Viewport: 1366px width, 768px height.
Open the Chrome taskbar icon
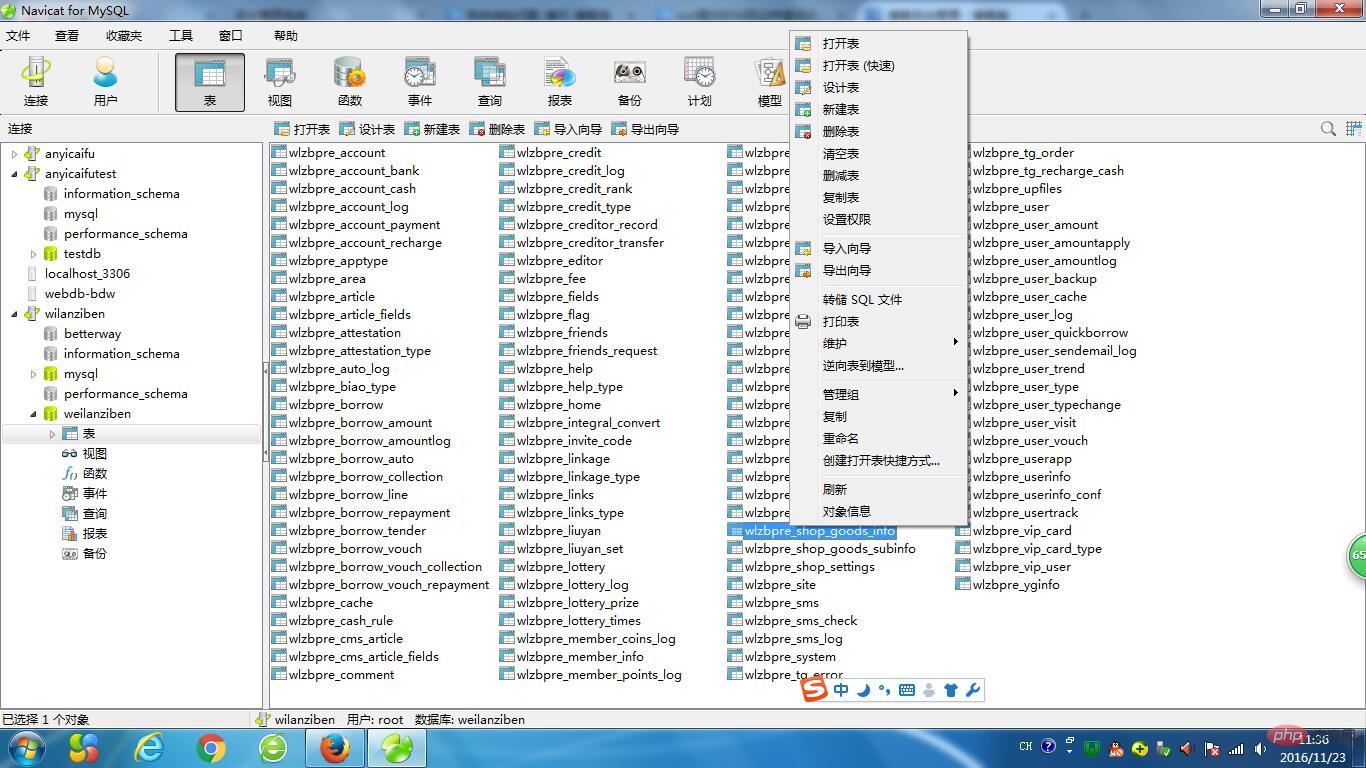pyautogui.click(x=211, y=748)
